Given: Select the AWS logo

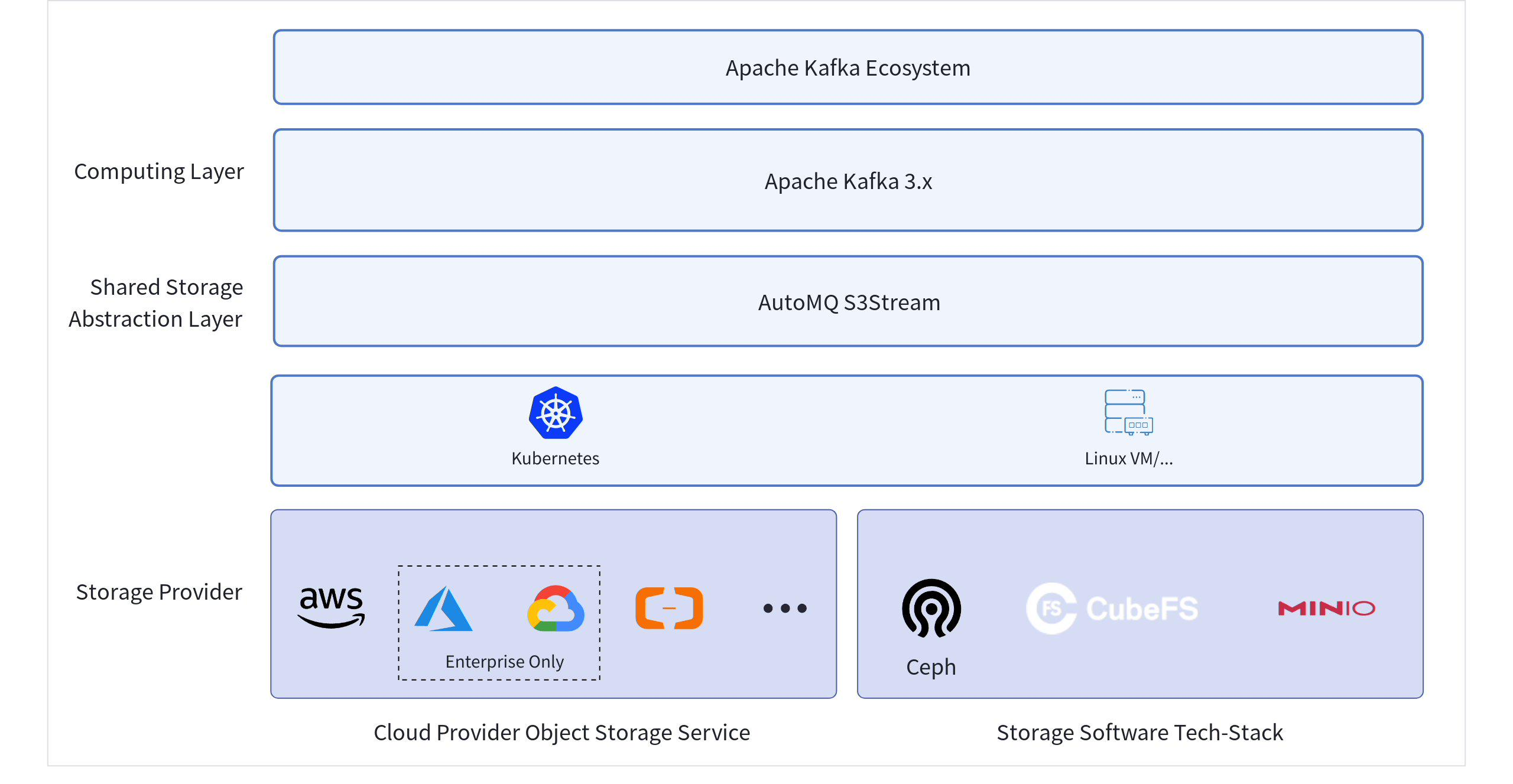Looking at the screenshot, I should click(331, 606).
